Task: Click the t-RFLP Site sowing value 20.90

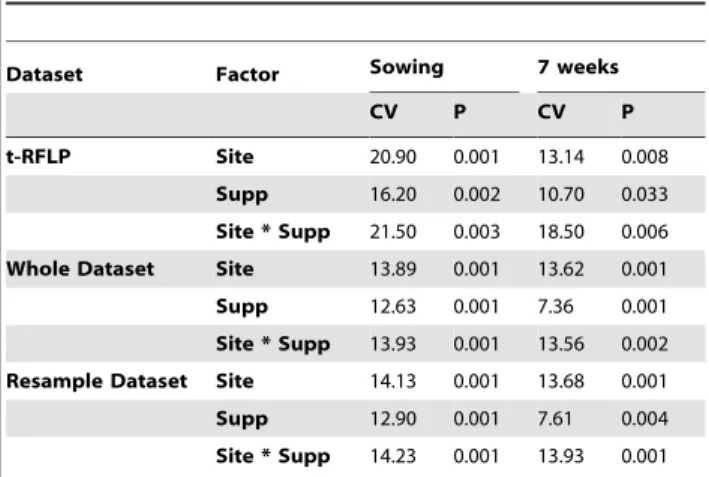Action: tap(393, 157)
